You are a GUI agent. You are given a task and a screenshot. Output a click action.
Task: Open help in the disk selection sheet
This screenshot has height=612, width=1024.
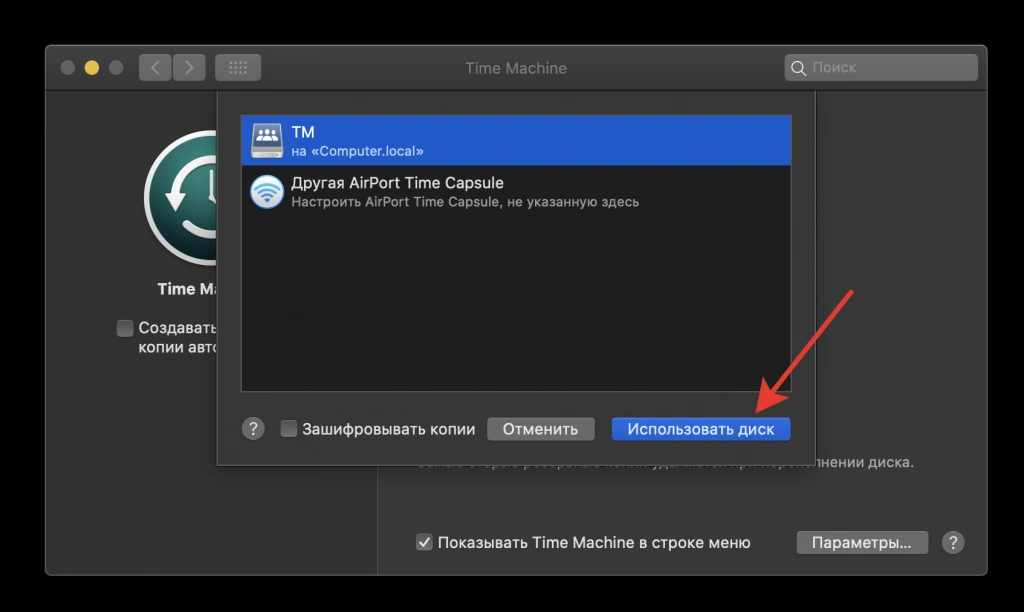pyautogui.click(x=253, y=429)
